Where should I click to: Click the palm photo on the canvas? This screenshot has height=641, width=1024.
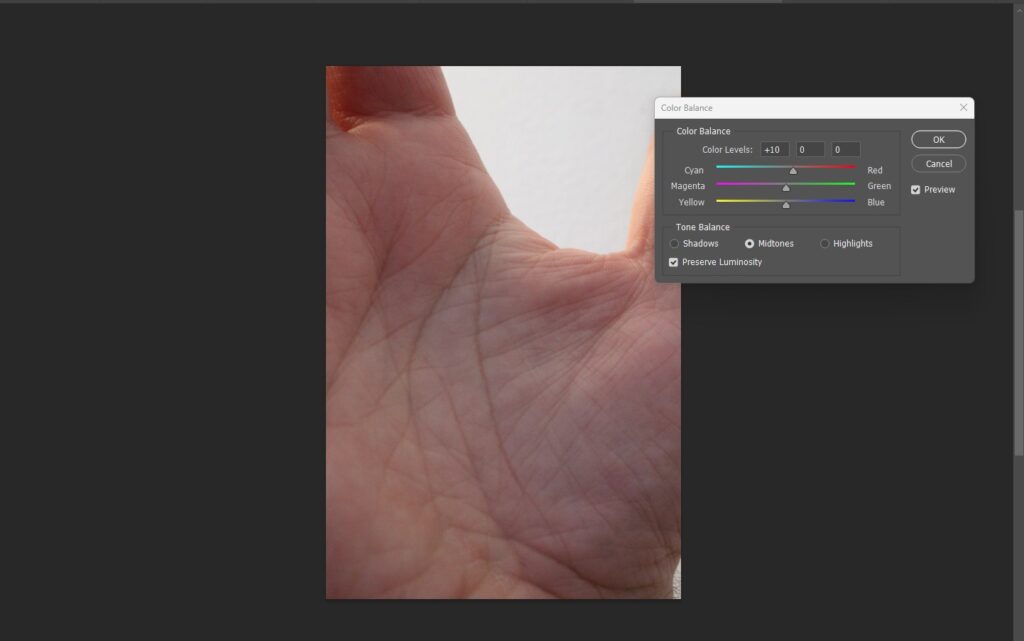(503, 332)
